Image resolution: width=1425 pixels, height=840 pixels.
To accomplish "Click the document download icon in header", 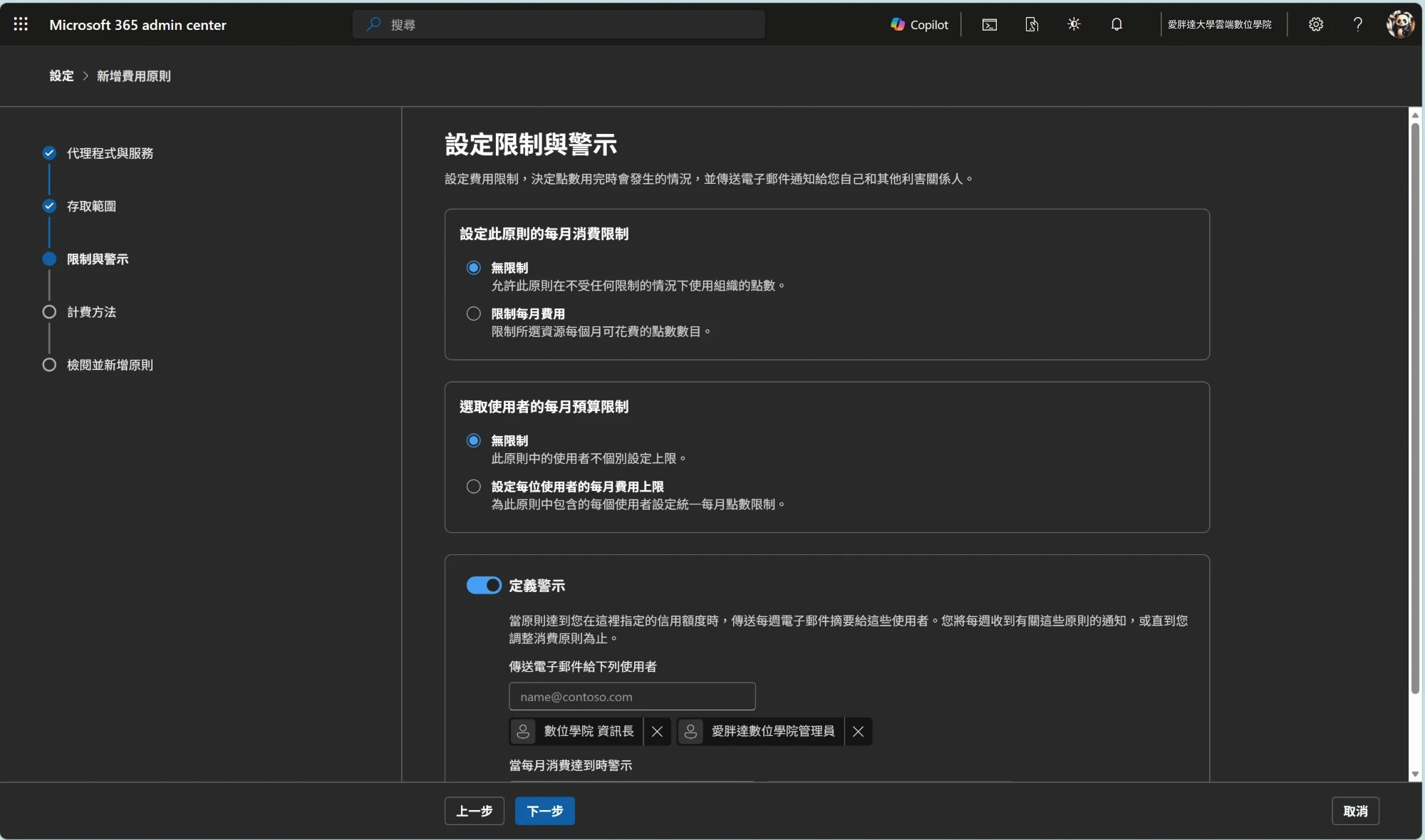I will [1032, 24].
